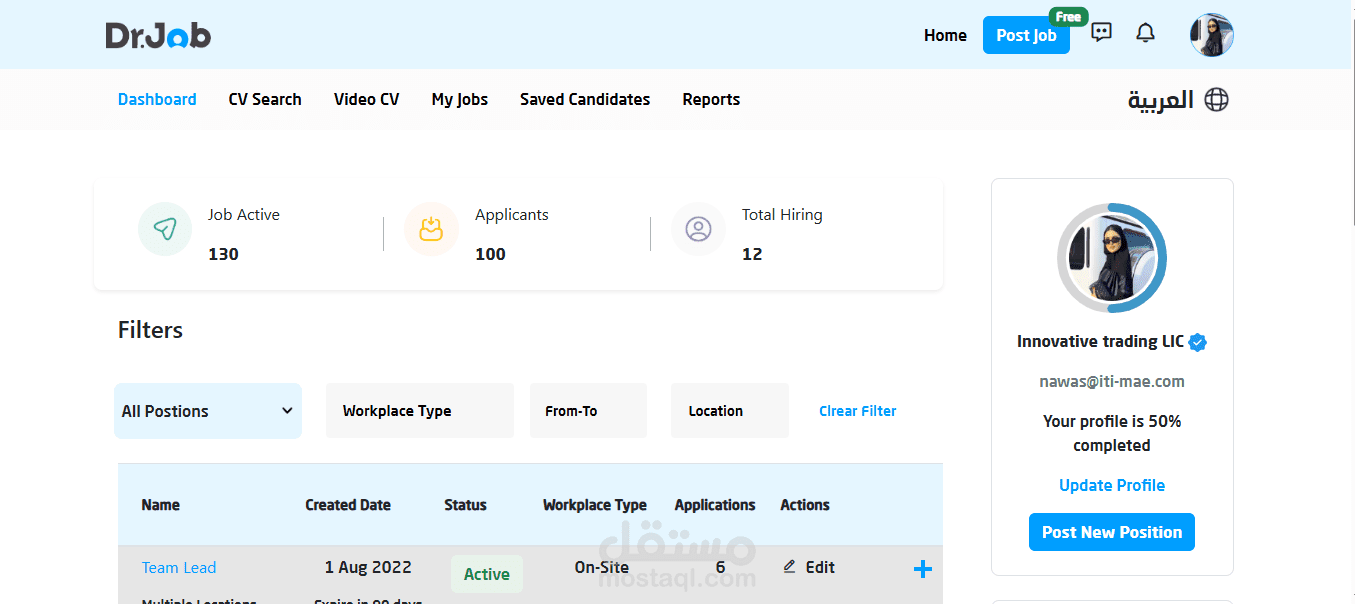Image resolution: width=1355 pixels, height=604 pixels.
Task: Click the Total Hiring person icon
Action: pos(698,229)
